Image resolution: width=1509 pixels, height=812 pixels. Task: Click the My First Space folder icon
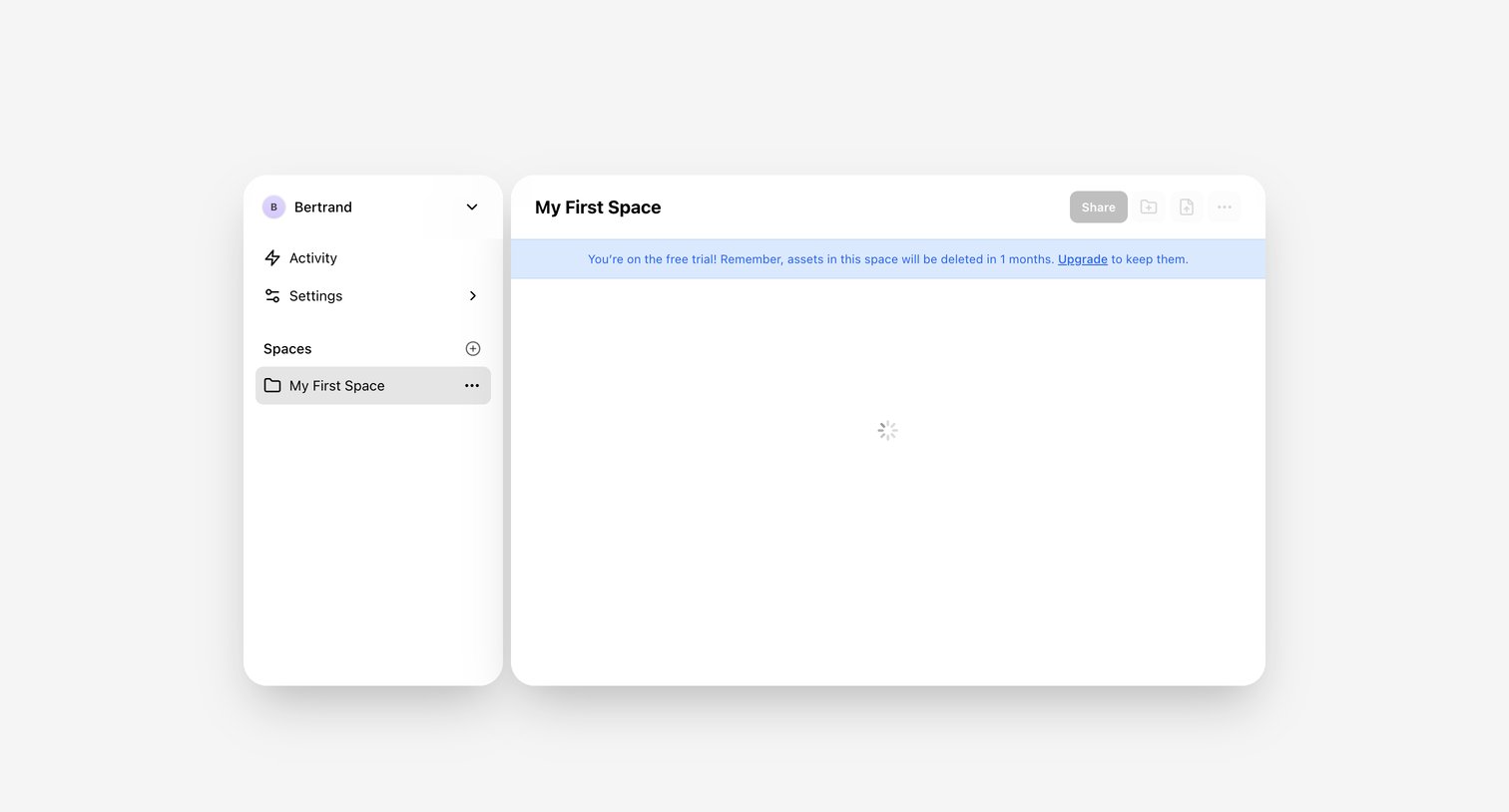[x=272, y=386]
